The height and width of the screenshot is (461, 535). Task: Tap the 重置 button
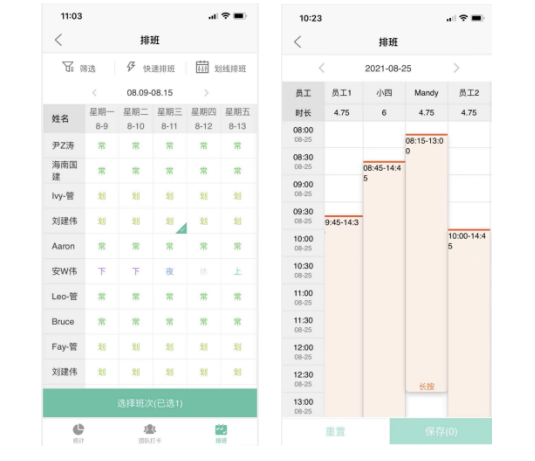point(335,432)
